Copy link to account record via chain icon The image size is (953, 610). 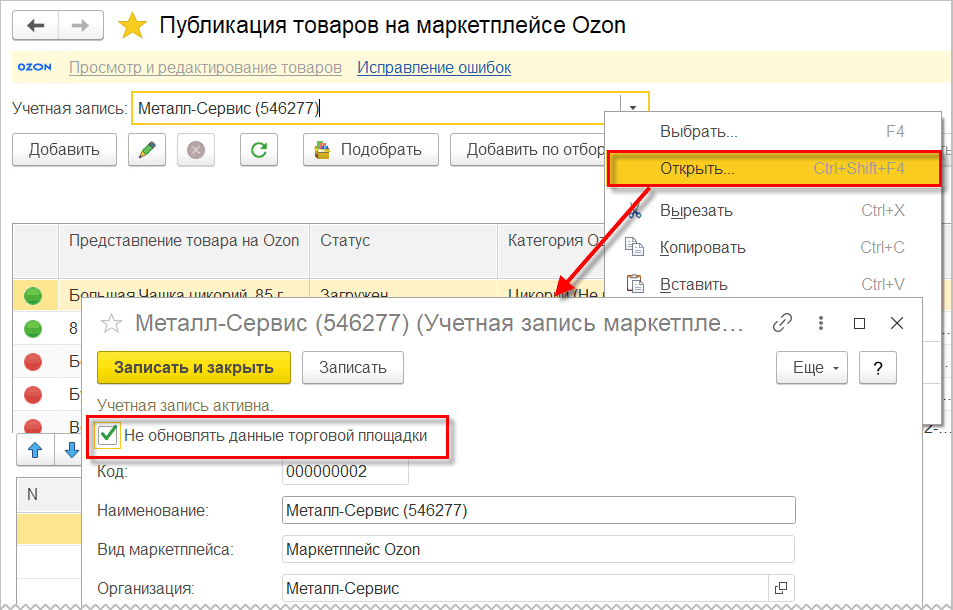pyautogui.click(x=782, y=323)
